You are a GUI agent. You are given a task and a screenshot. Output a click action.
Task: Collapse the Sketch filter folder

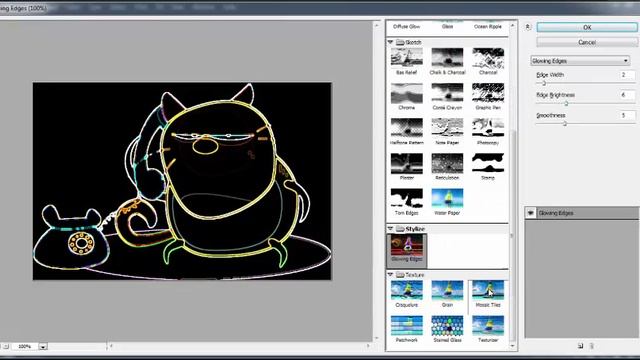point(390,42)
